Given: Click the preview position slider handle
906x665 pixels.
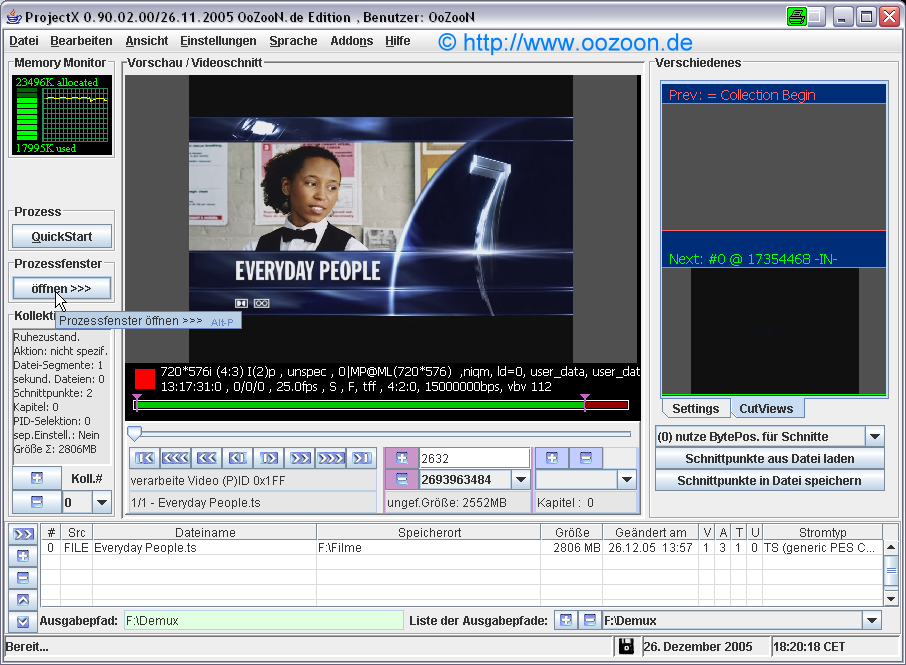Looking at the screenshot, I should tap(135, 433).
